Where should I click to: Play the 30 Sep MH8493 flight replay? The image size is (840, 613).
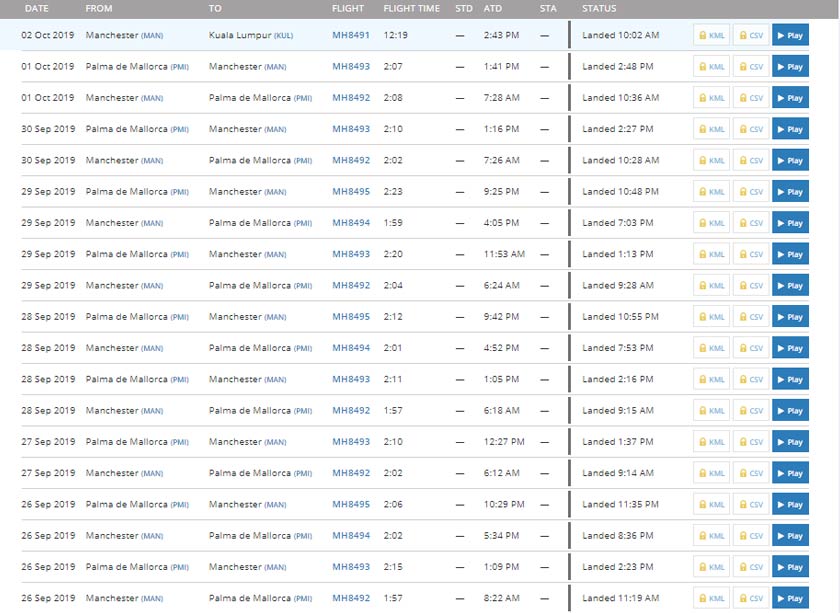pos(789,128)
